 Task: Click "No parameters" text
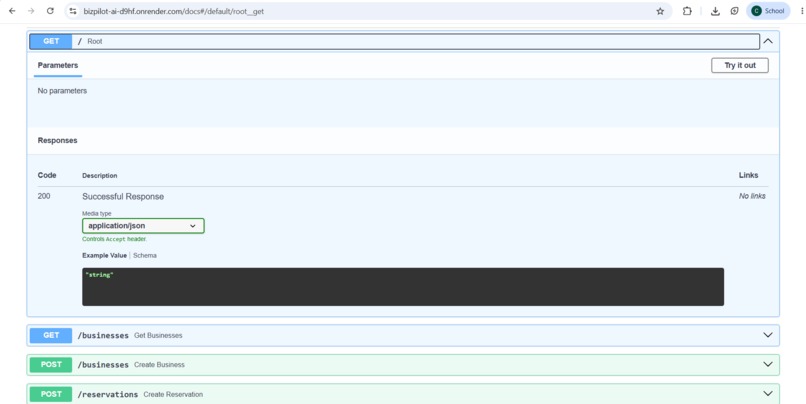[x=62, y=90]
